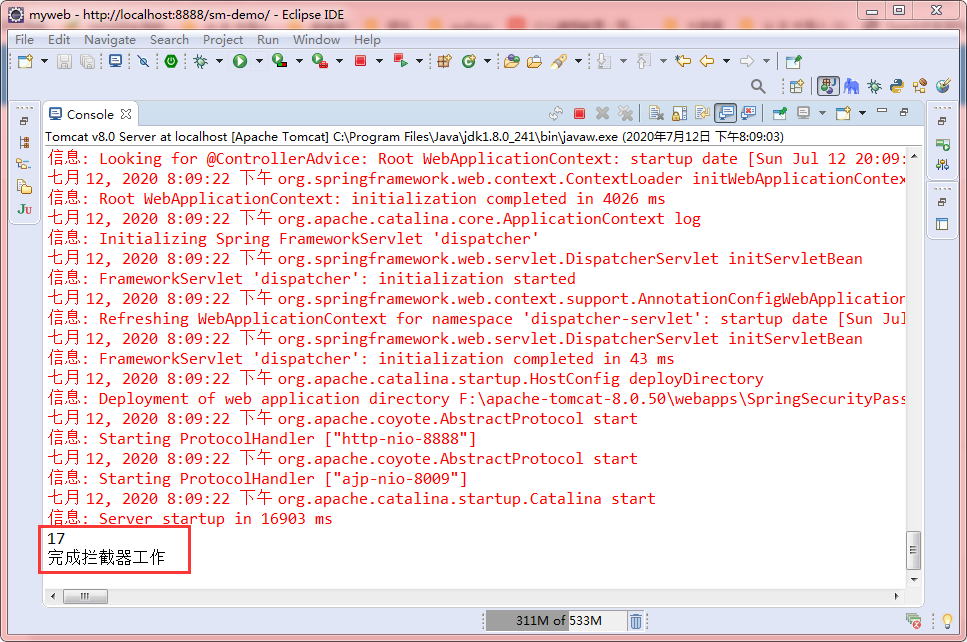The width and height of the screenshot is (967, 642).
Task: Open the Help menu
Action: coord(367,39)
